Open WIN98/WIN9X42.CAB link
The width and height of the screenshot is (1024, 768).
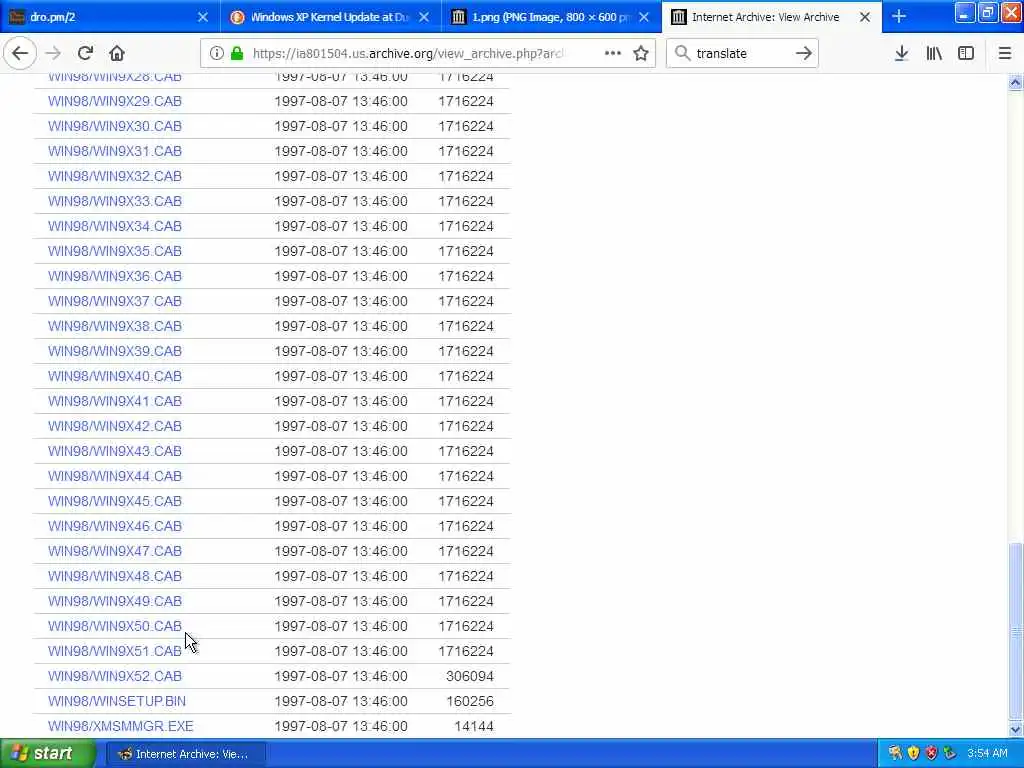[x=114, y=426]
